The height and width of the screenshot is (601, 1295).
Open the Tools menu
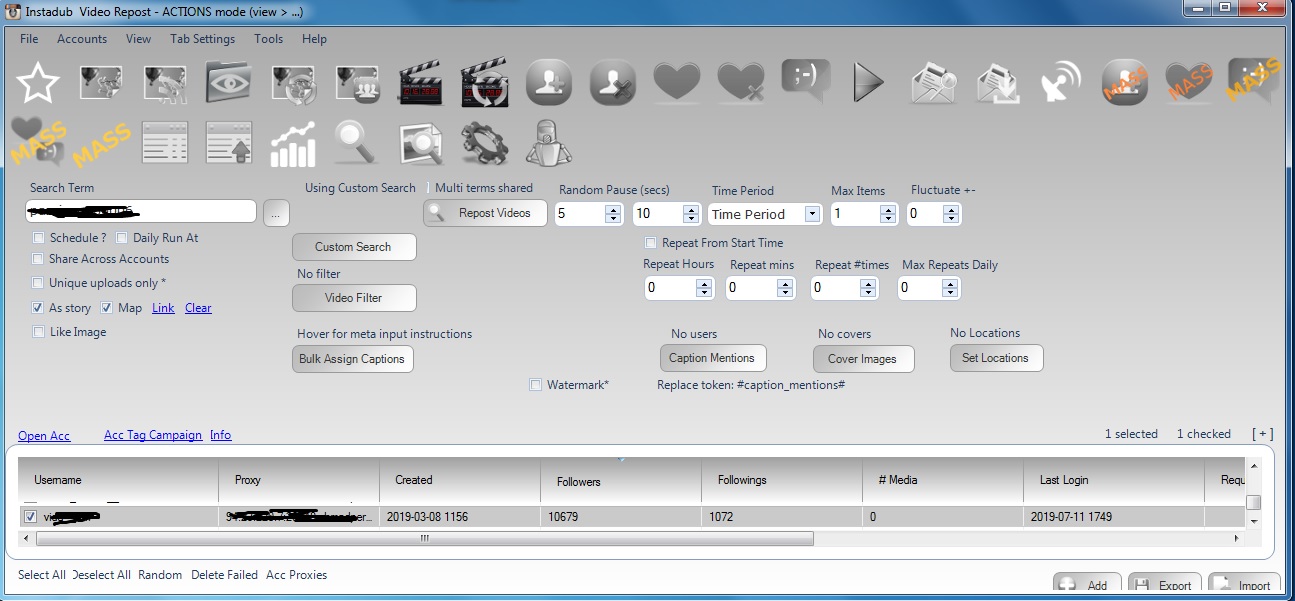click(x=269, y=39)
